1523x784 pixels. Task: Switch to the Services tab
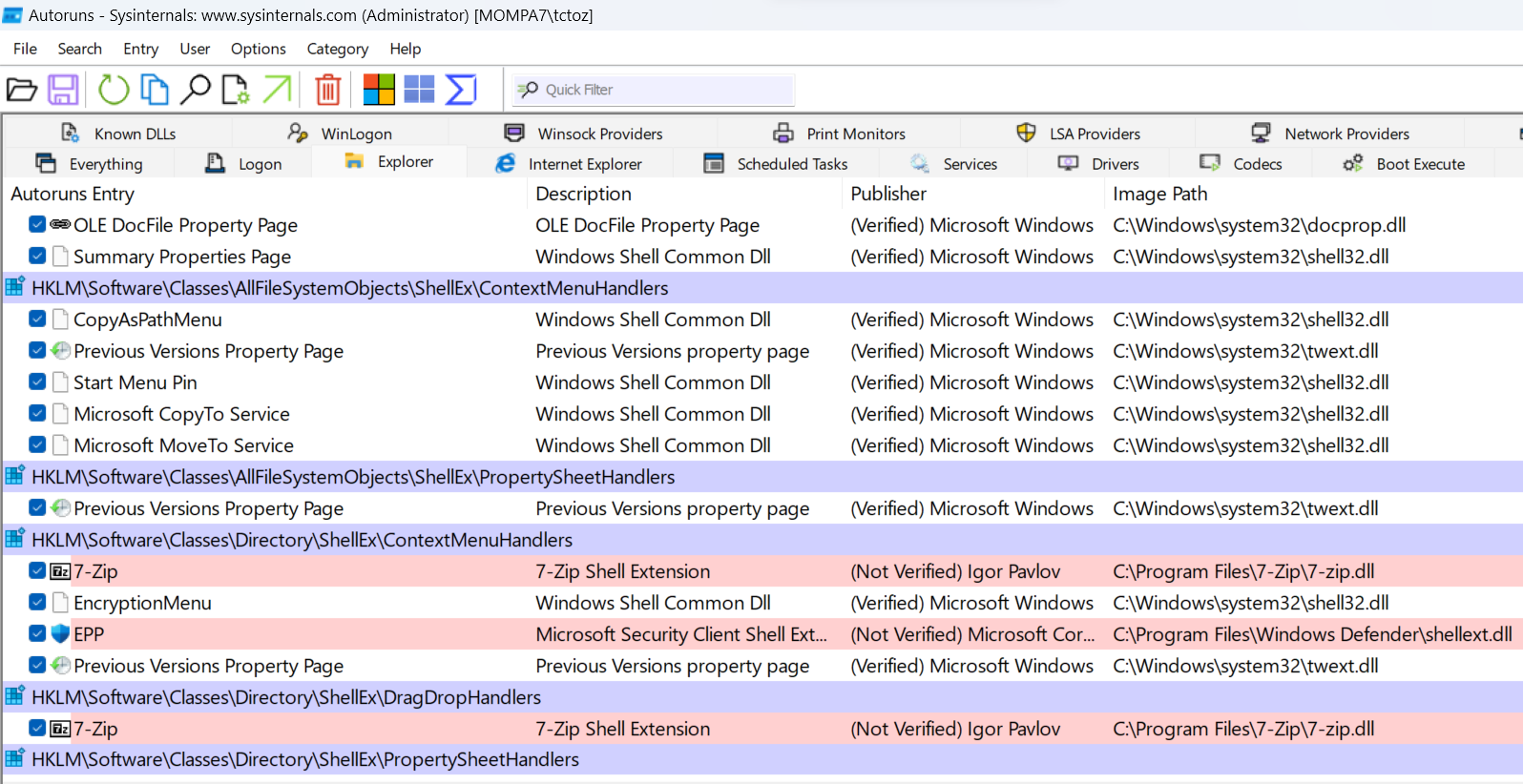coord(953,163)
